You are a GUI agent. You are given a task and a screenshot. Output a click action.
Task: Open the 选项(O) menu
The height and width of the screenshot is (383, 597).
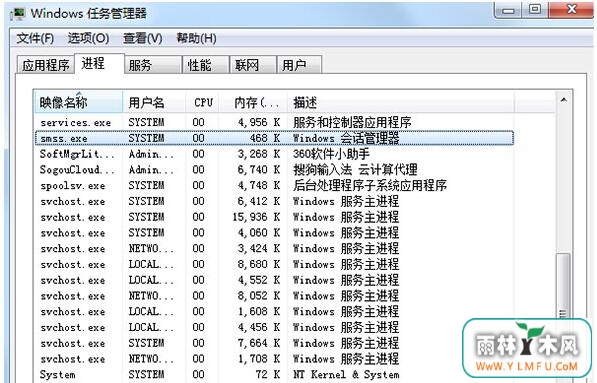pos(88,38)
